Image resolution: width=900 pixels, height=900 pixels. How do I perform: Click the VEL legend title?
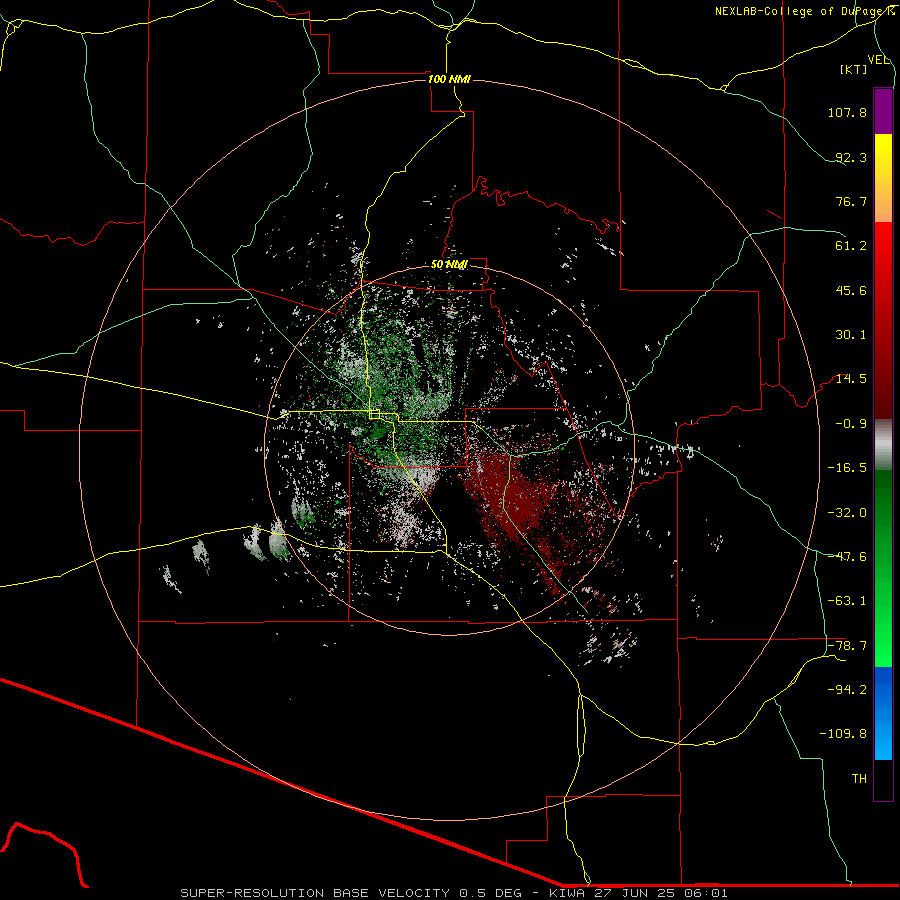879,60
